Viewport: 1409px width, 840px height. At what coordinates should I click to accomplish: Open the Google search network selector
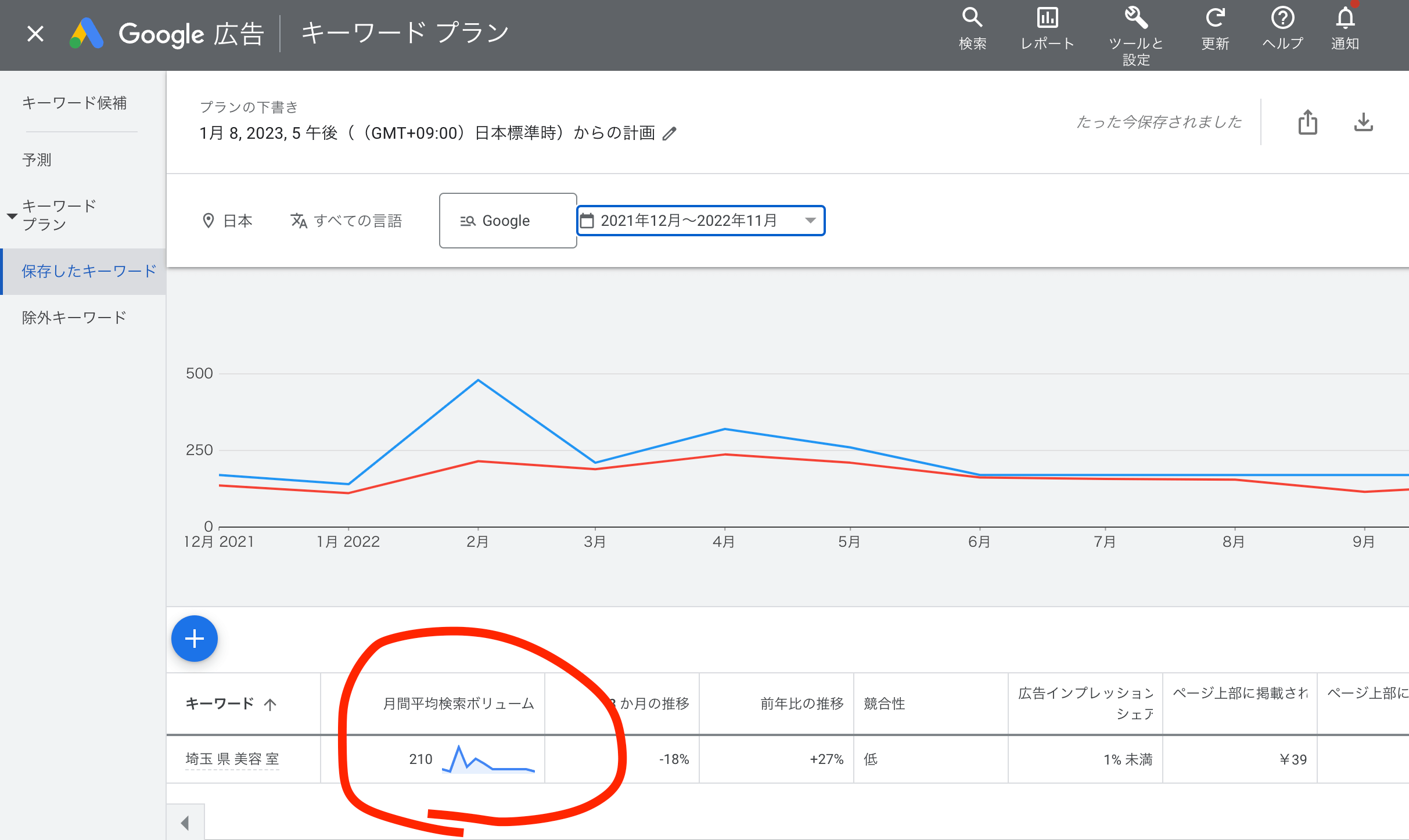point(507,221)
